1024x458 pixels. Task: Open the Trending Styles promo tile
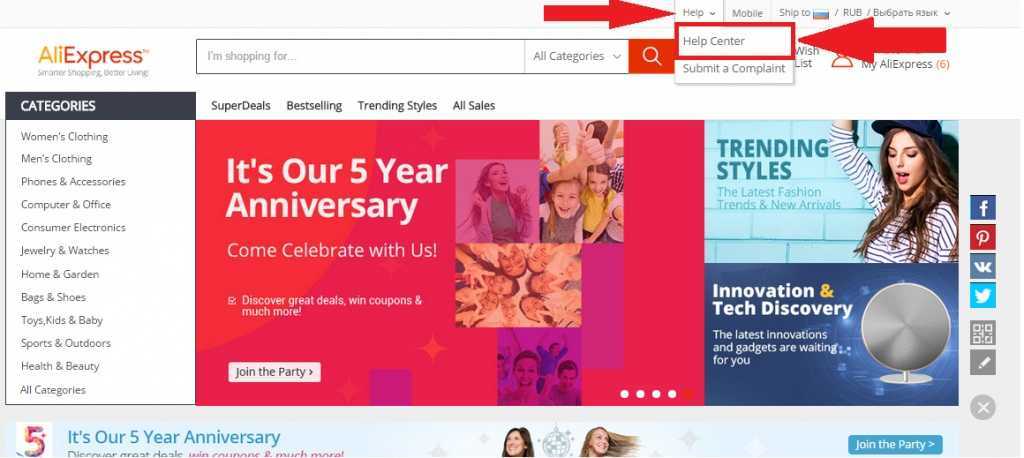pyautogui.click(x=831, y=191)
